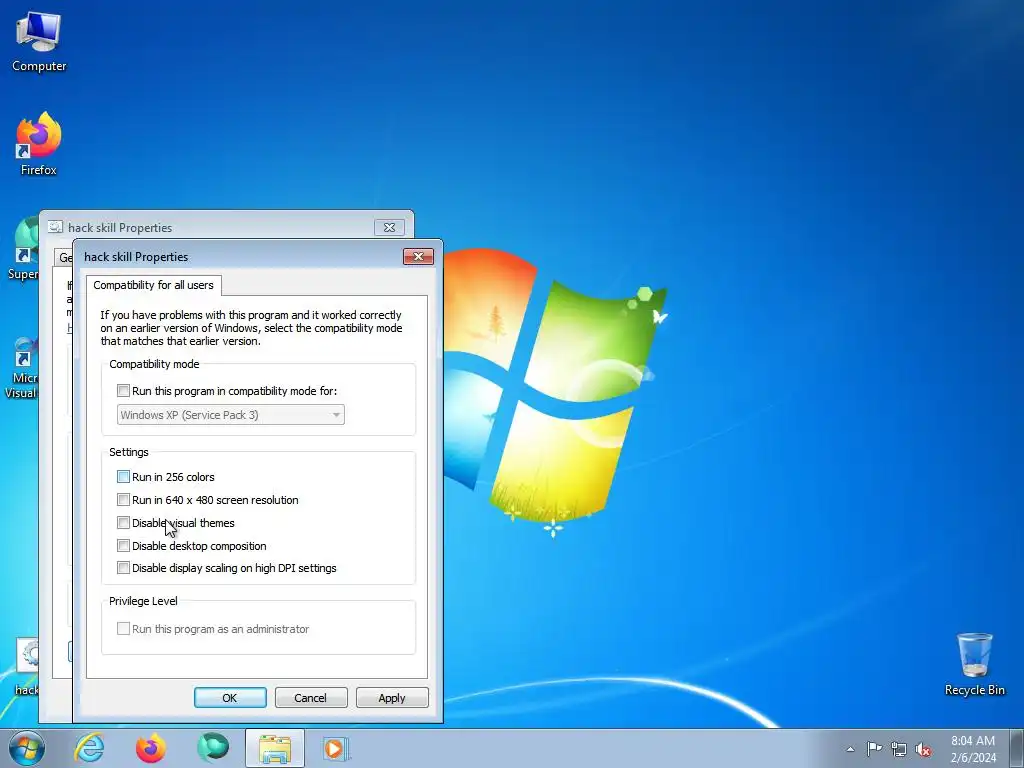Check Run in 256 colors
The width and height of the screenshot is (1024, 768).
coord(123,477)
